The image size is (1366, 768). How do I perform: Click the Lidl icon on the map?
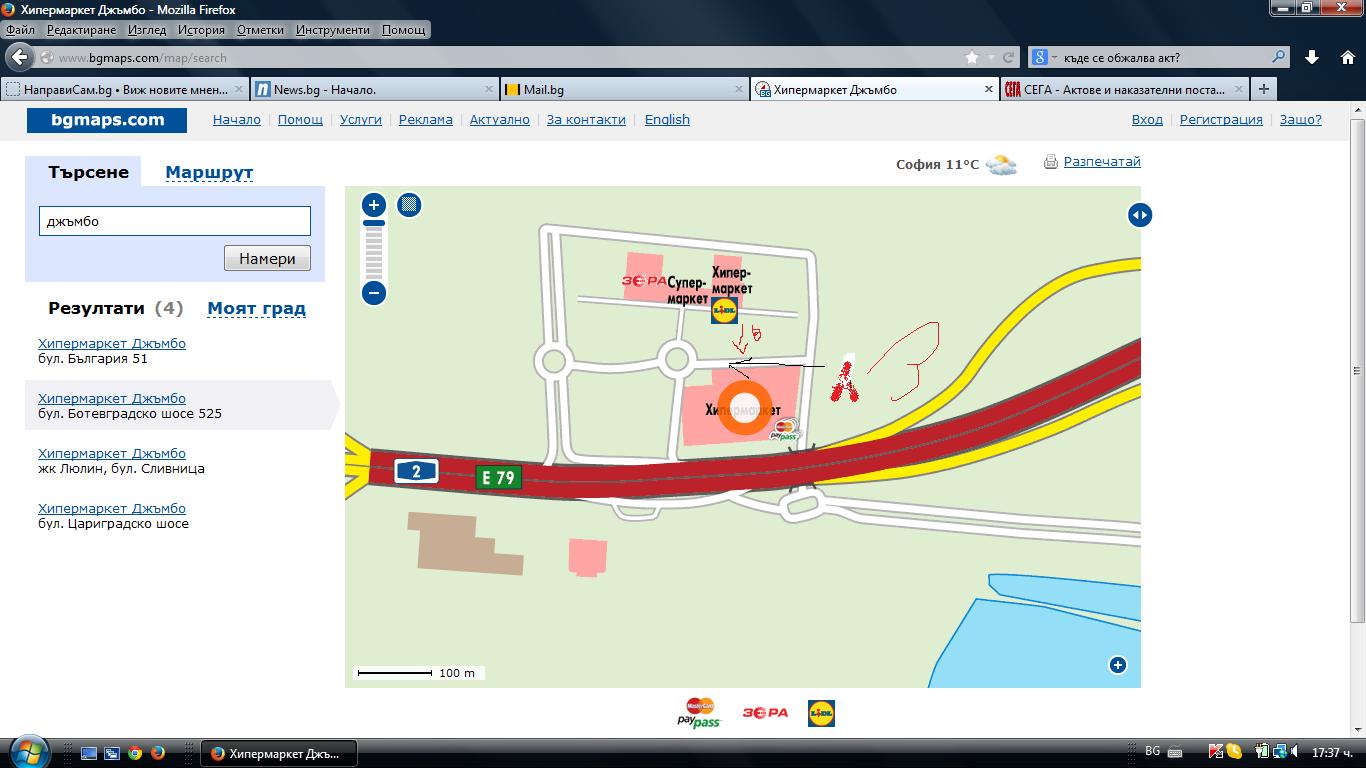tap(724, 311)
